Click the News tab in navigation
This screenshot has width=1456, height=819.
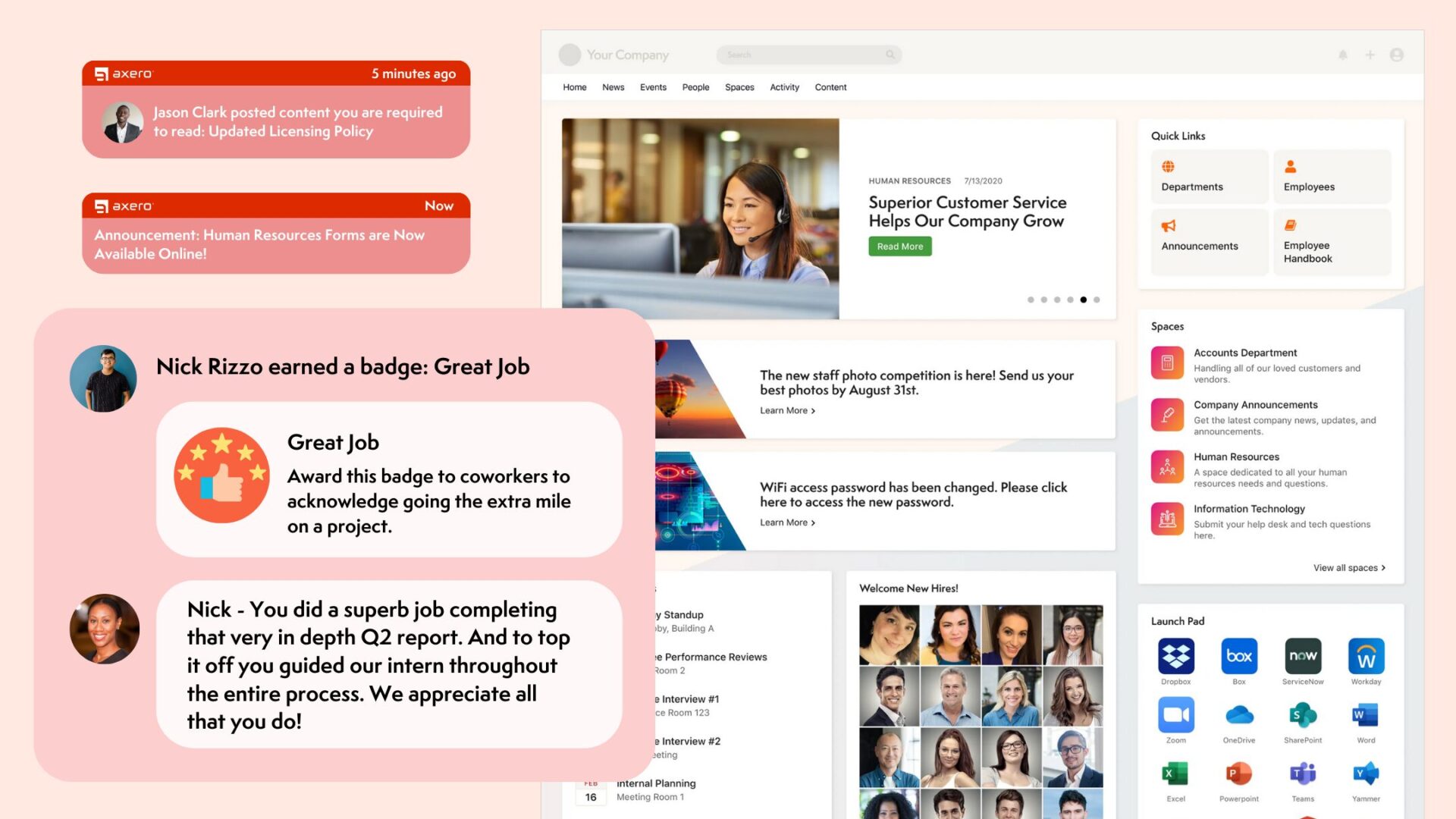[x=612, y=87]
